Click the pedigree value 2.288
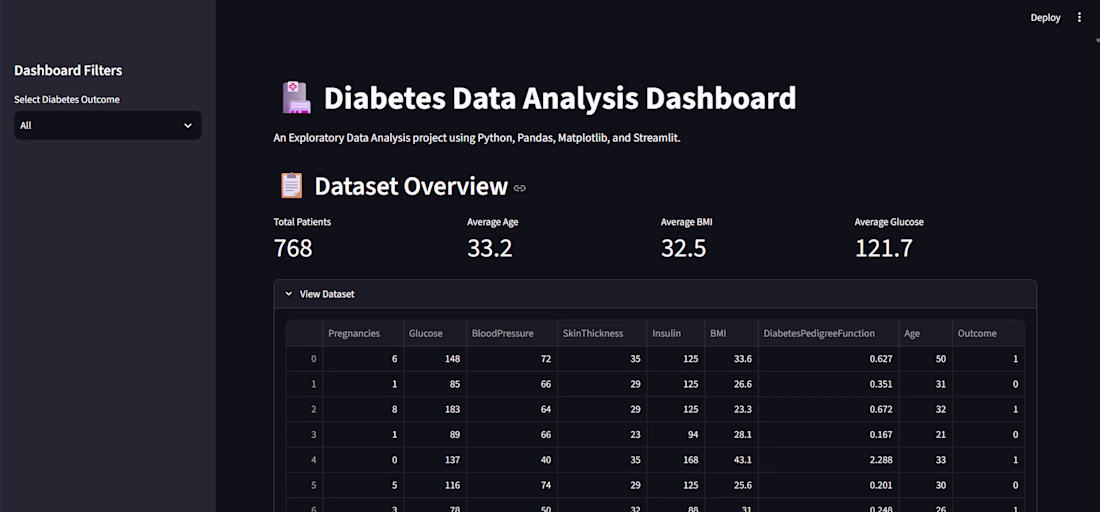Viewport: 1100px width, 512px height. (829, 459)
